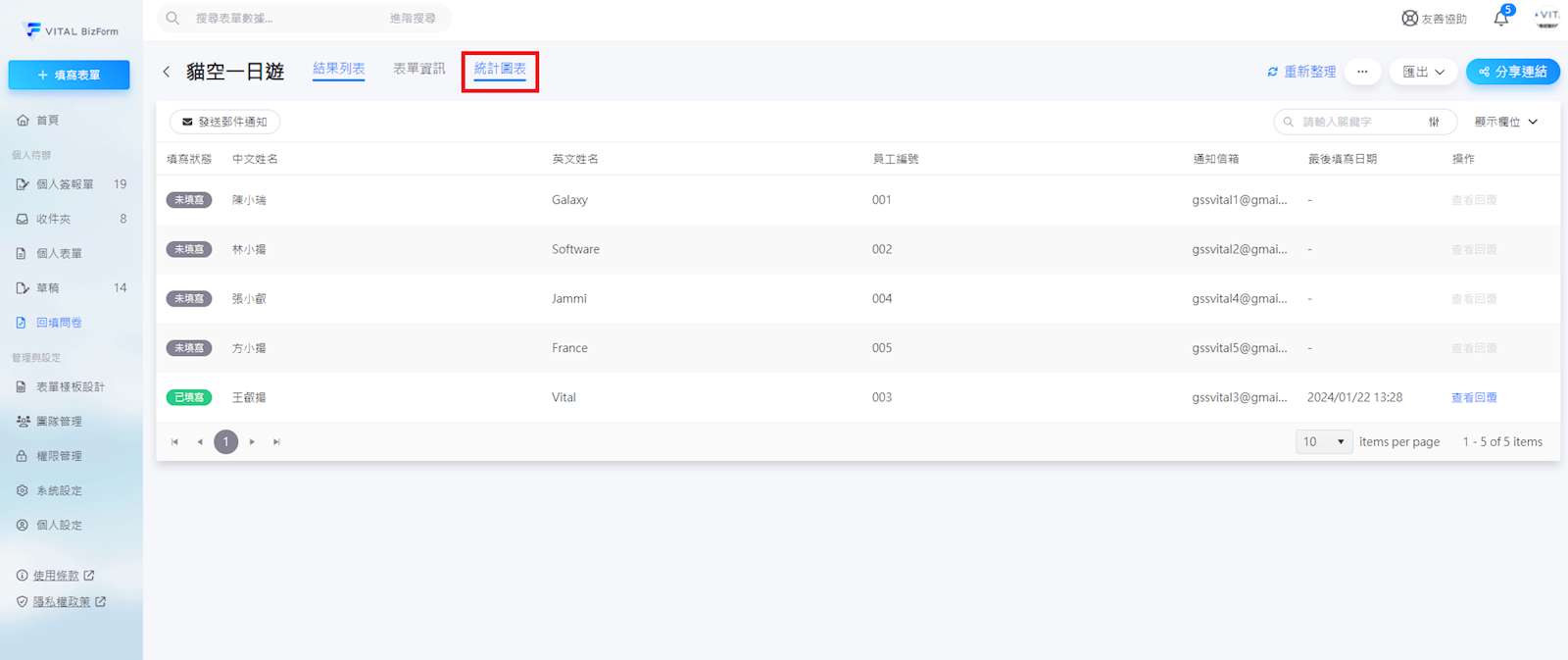This screenshot has width=1568, height=660.
Task: Switch to the 結果列表 tab
Action: pyautogui.click(x=339, y=69)
